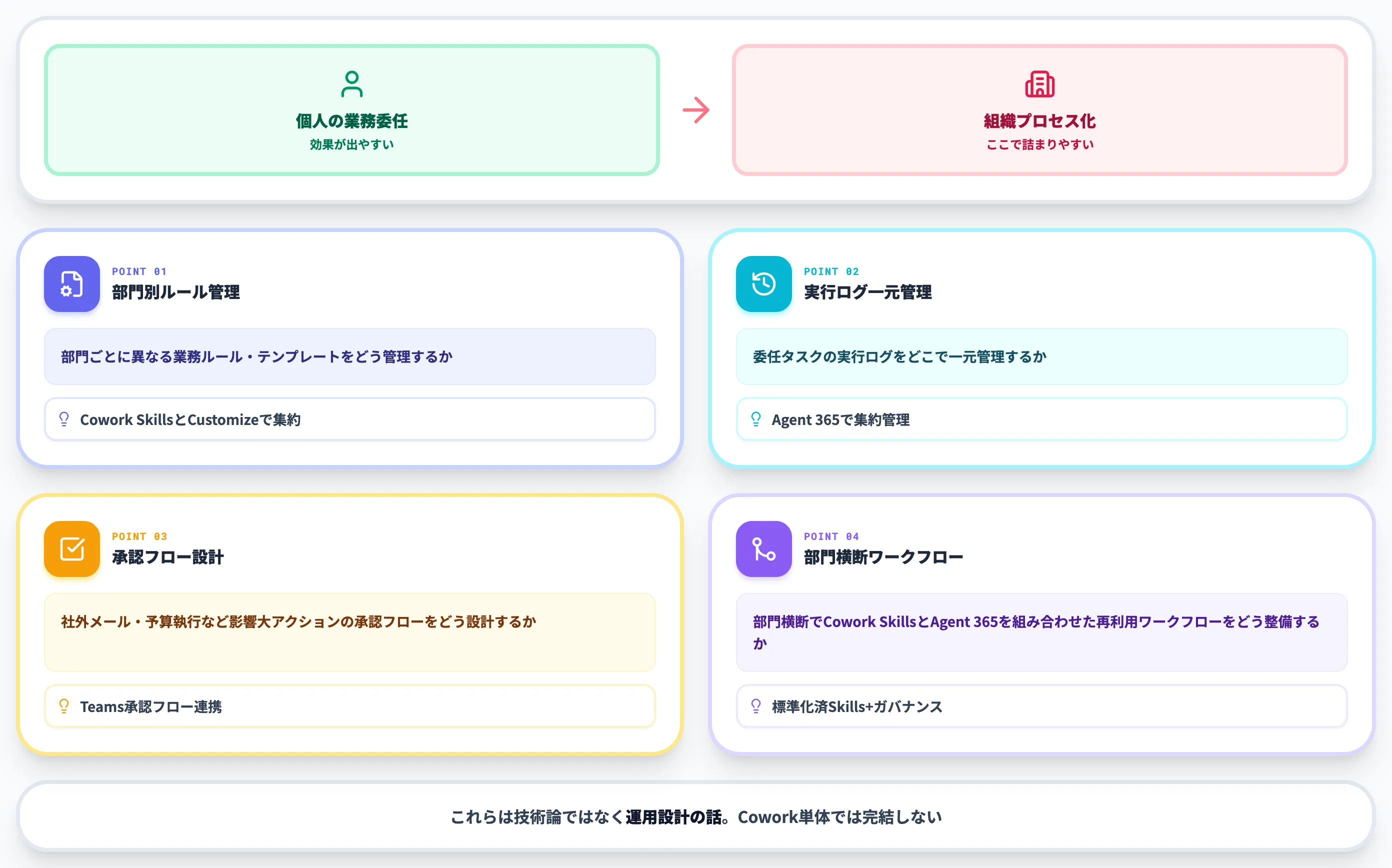The width and height of the screenshot is (1392, 868).
Task: Click the POINT 04 label
Action: point(831,536)
